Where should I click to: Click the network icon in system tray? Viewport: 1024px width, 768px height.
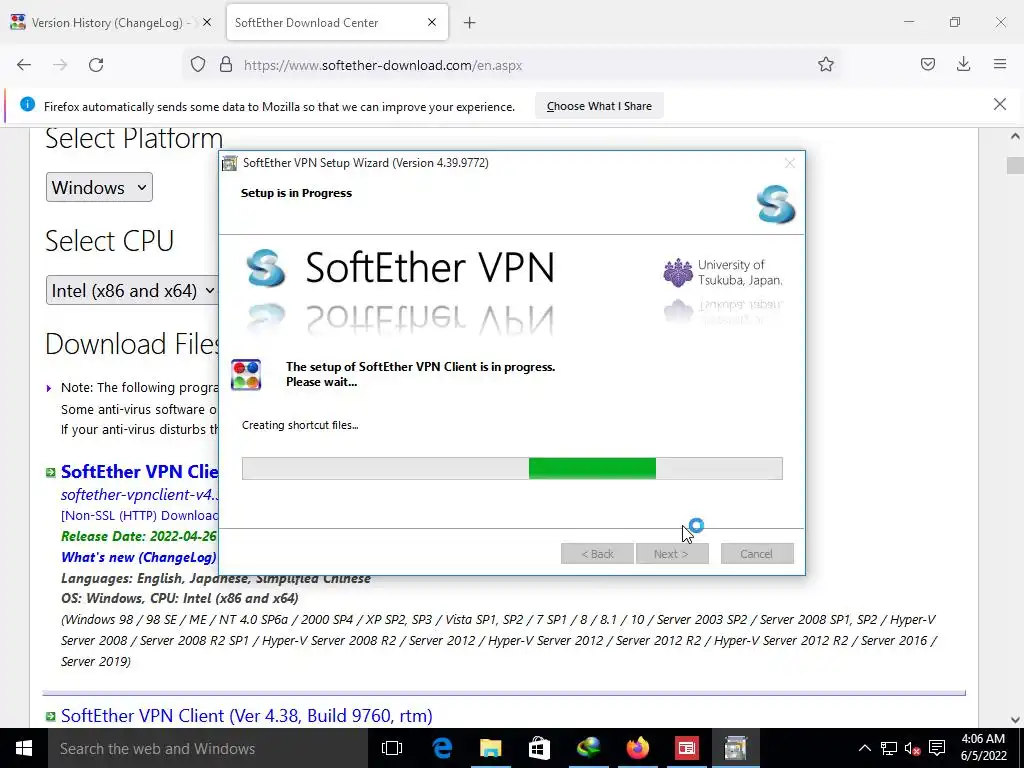pyautogui.click(x=888, y=748)
